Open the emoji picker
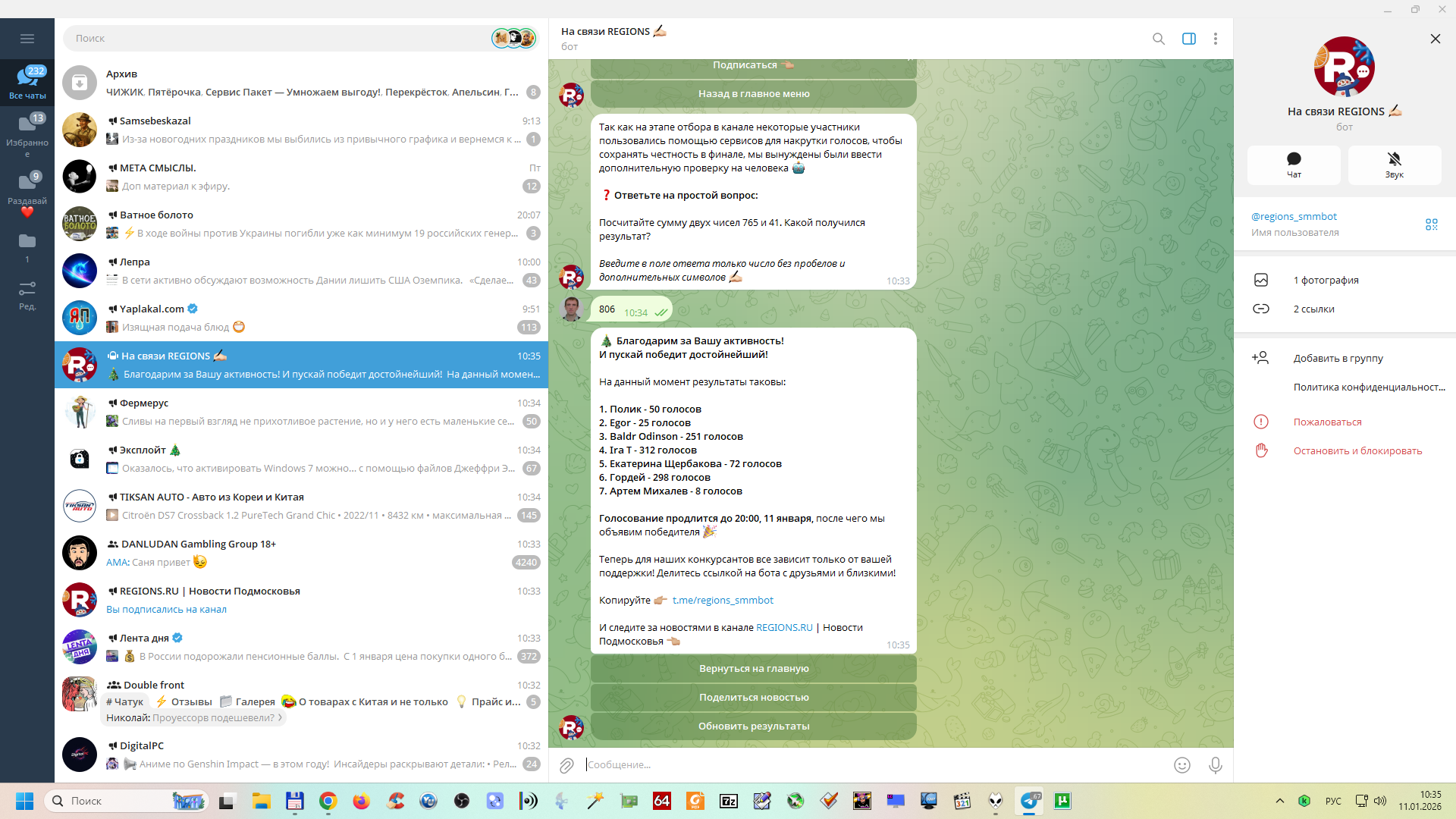Viewport: 1456px width, 819px height. [1181, 765]
